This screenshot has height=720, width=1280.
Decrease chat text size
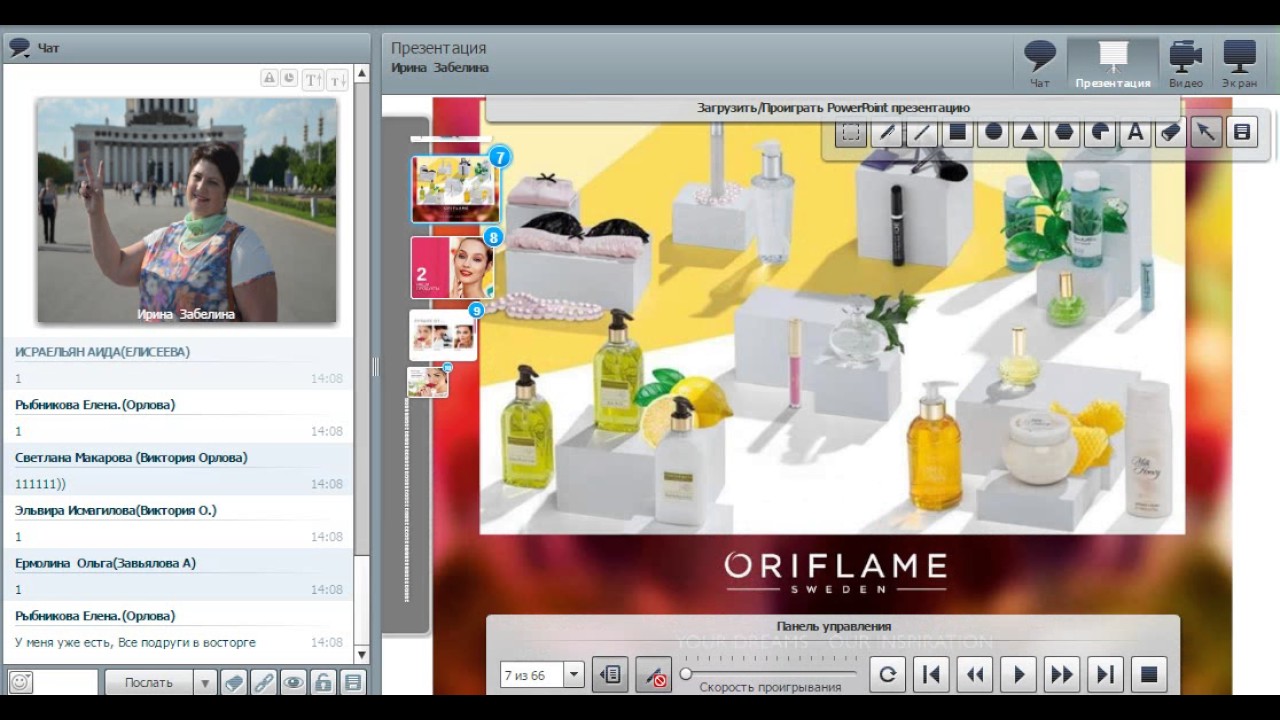(x=337, y=79)
